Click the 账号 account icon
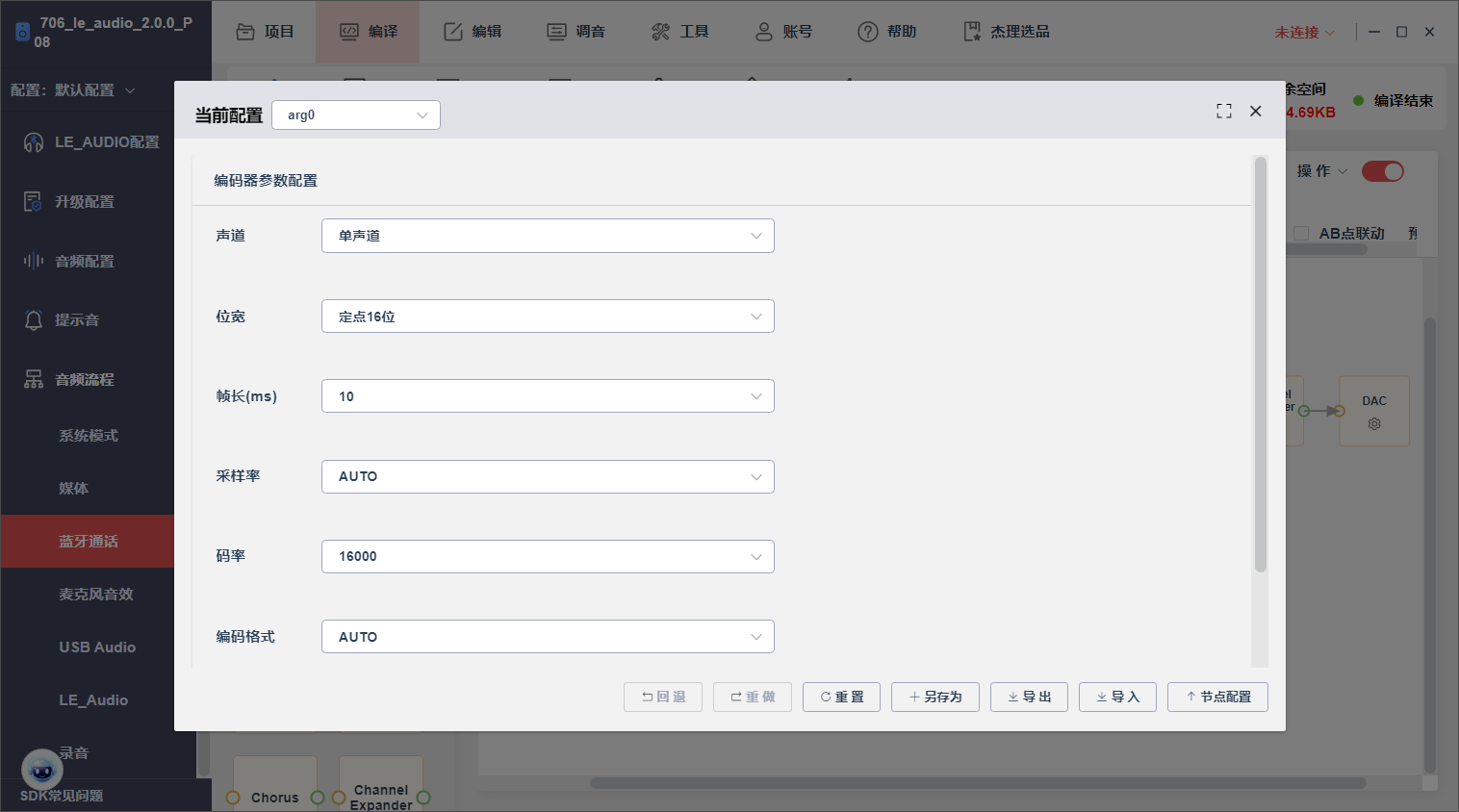 tap(764, 32)
